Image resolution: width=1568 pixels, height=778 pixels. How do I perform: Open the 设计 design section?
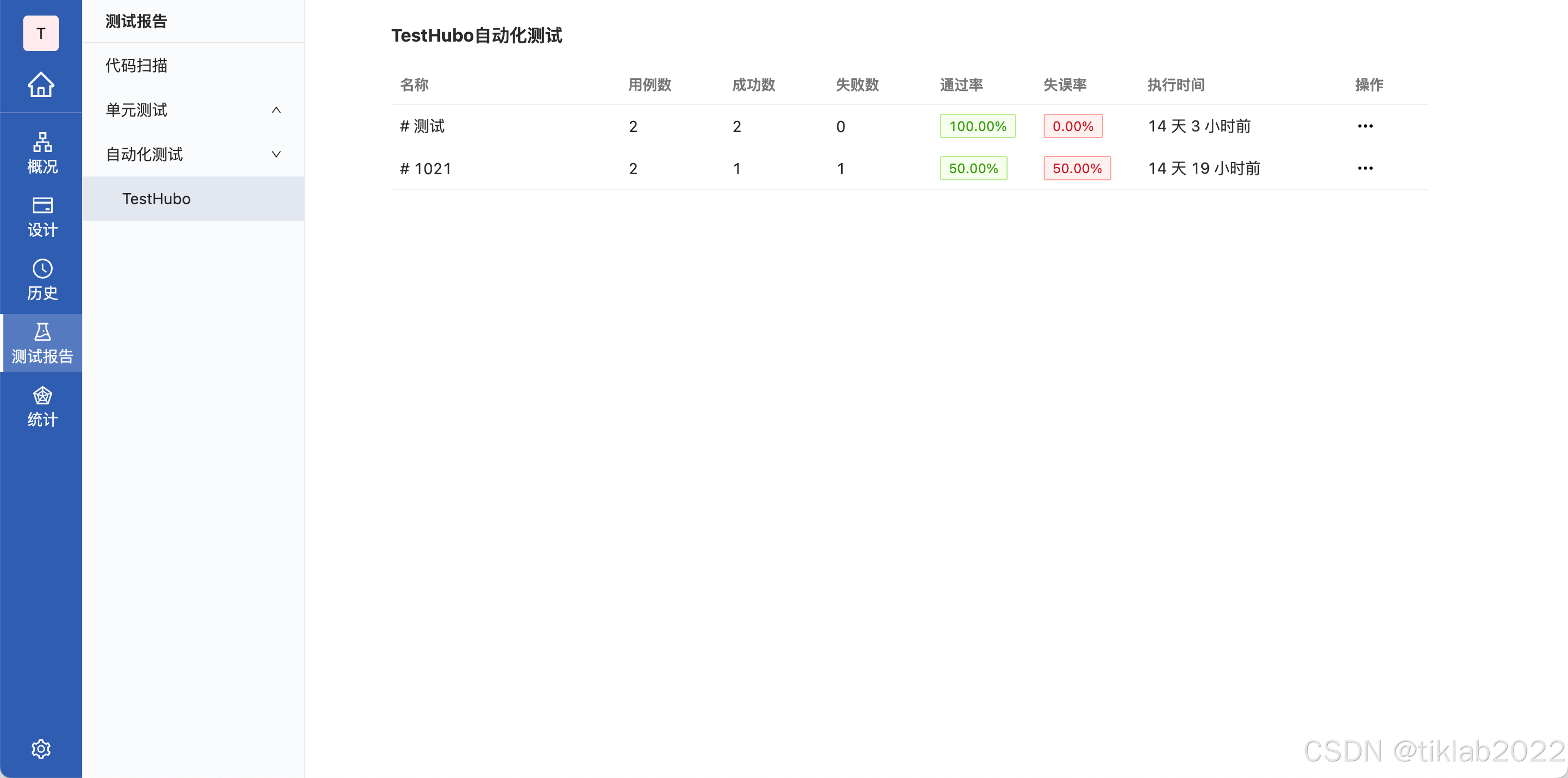[42, 217]
